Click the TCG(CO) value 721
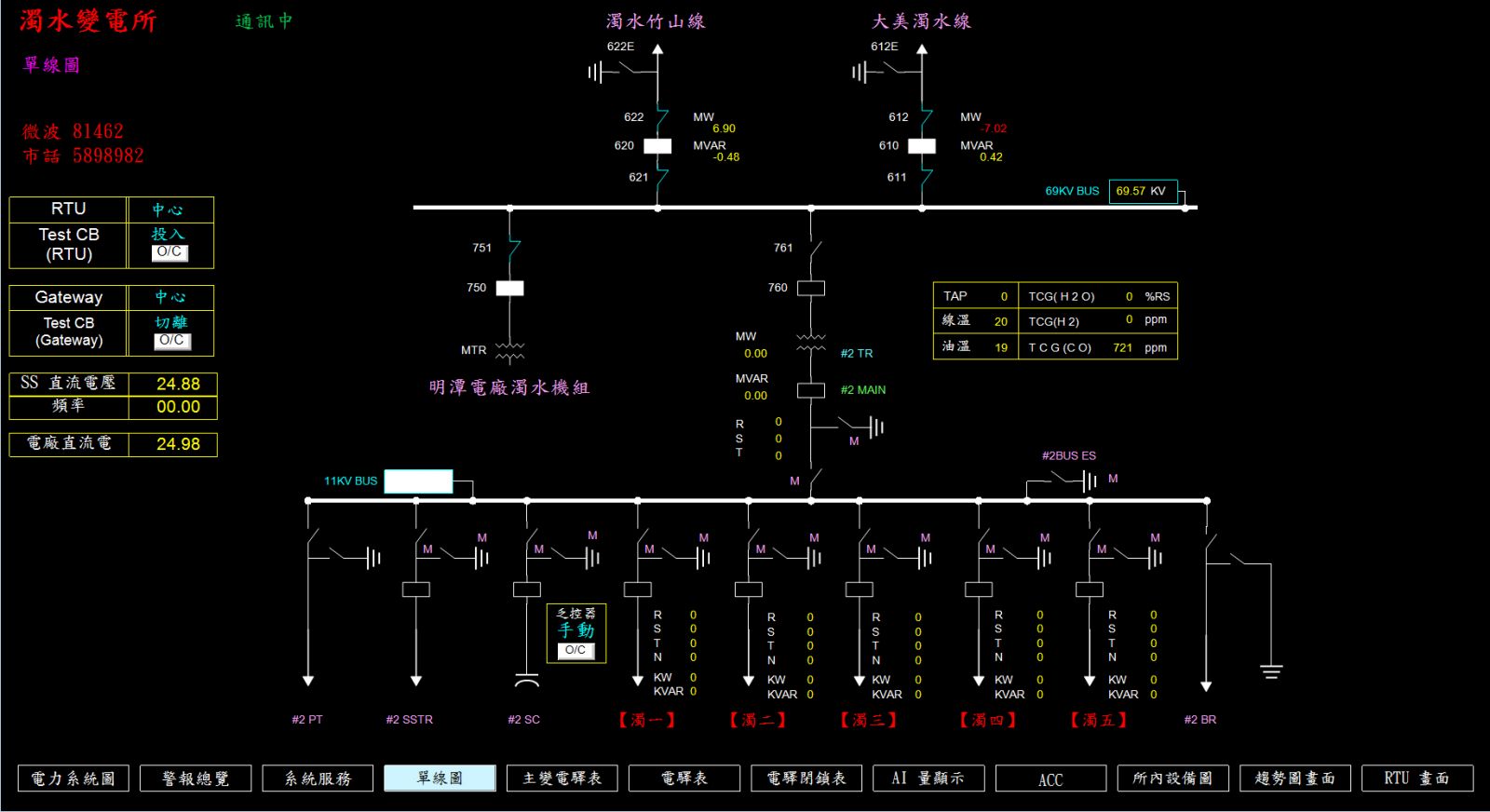Viewport: 1490px width, 812px height. pyautogui.click(x=1122, y=347)
